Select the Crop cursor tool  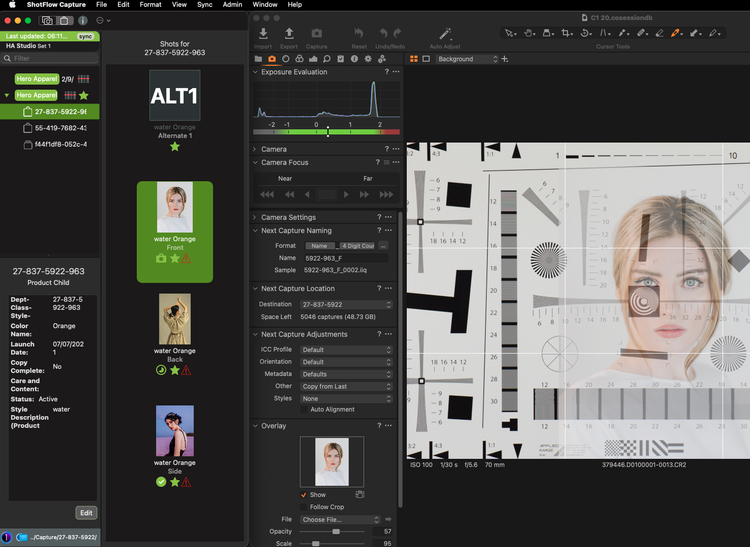[x=566, y=33]
